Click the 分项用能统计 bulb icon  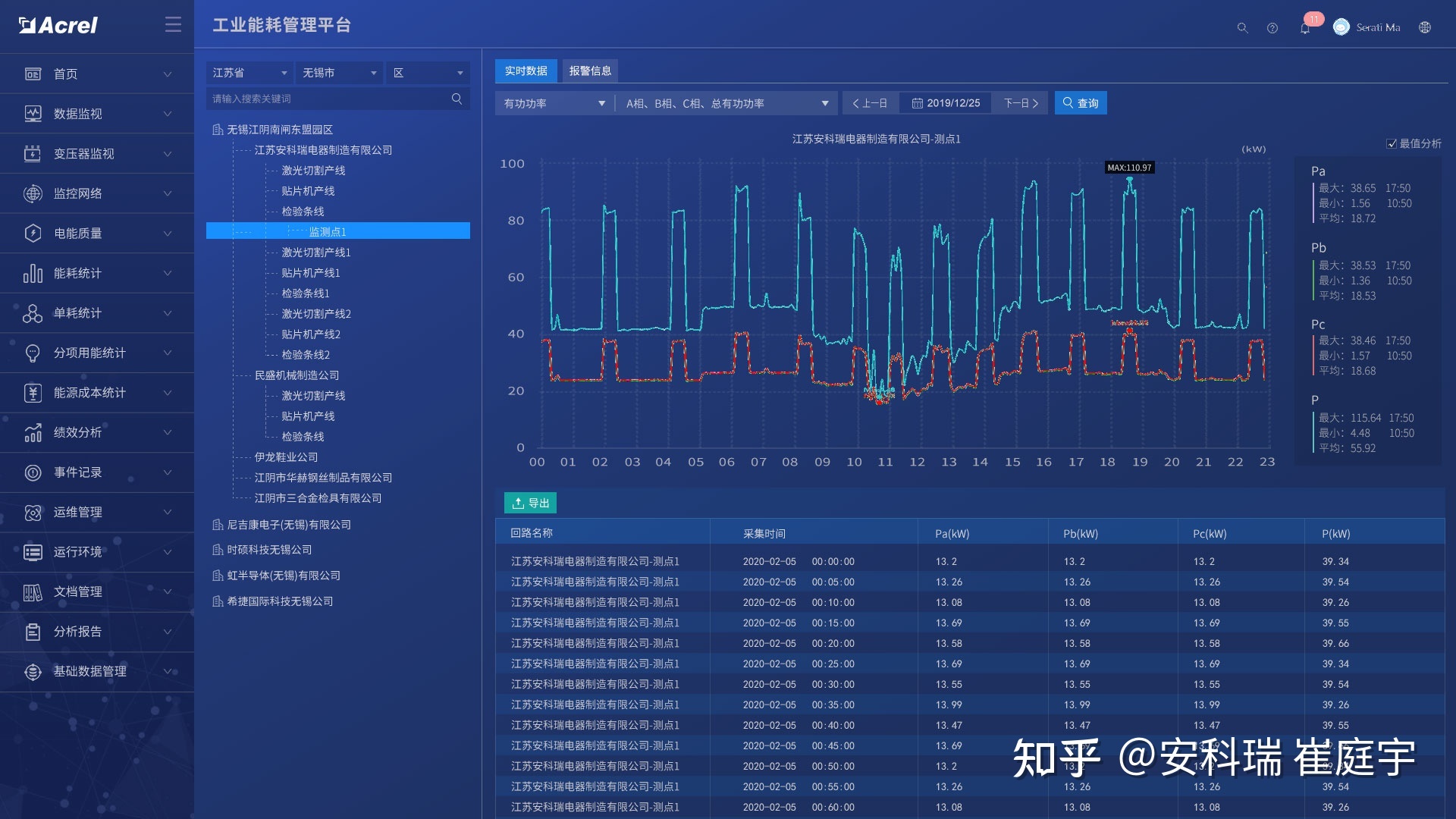point(33,353)
